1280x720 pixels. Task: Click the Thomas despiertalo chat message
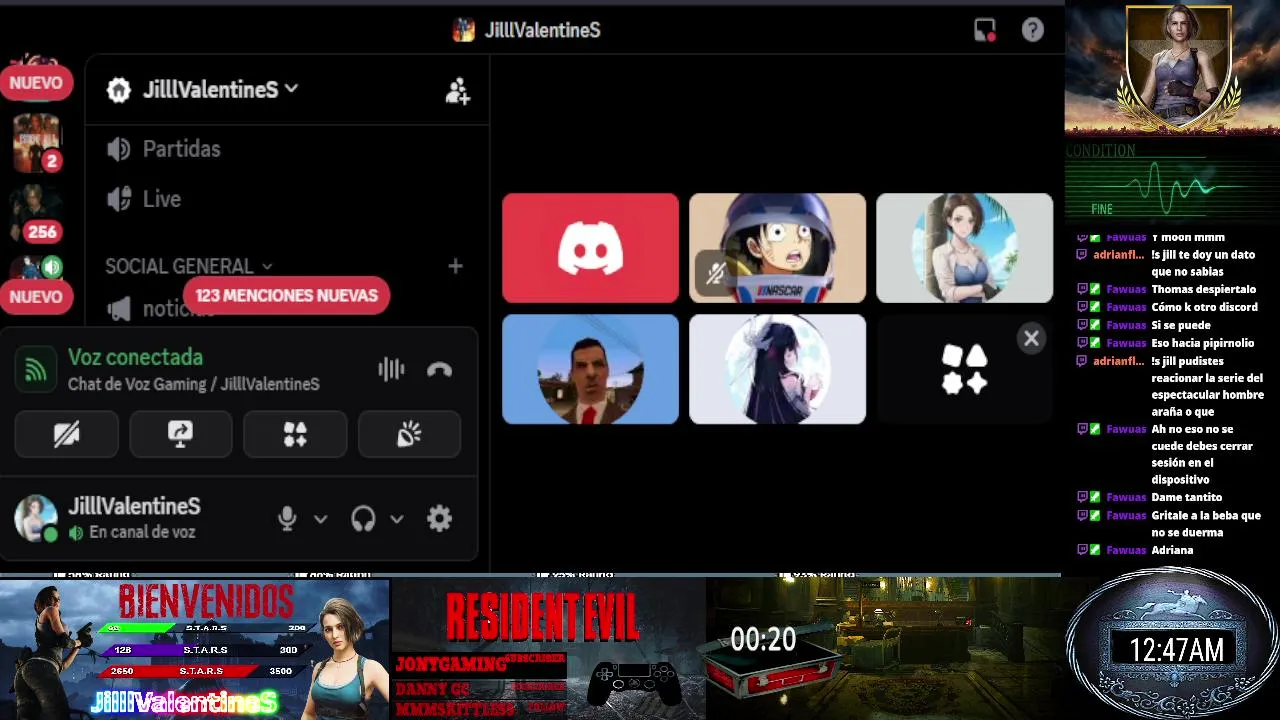click(x=1203, y=289)
